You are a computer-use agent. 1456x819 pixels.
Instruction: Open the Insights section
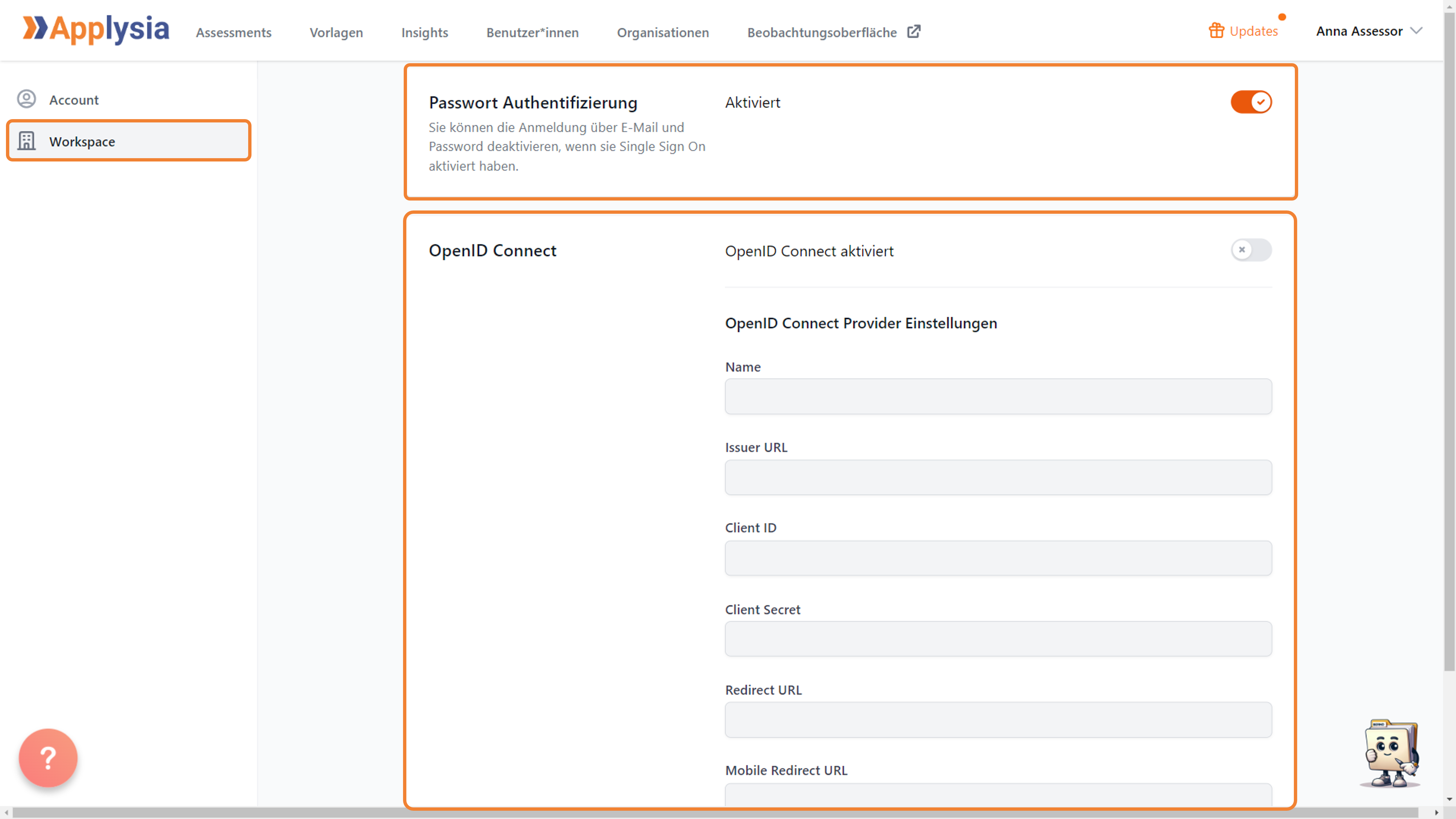tap(425, 32)
